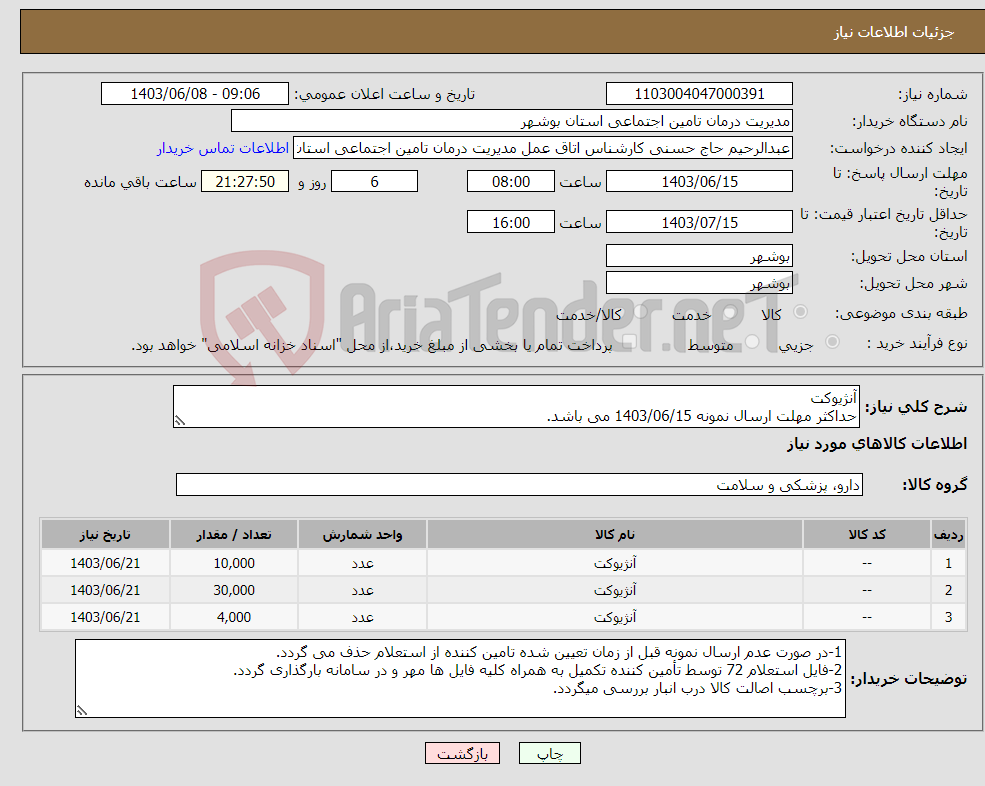Click the goods group field دارو، پزشکی و سلامت
The width and height of the screenshot is (985, 786).
click(520, 484)
